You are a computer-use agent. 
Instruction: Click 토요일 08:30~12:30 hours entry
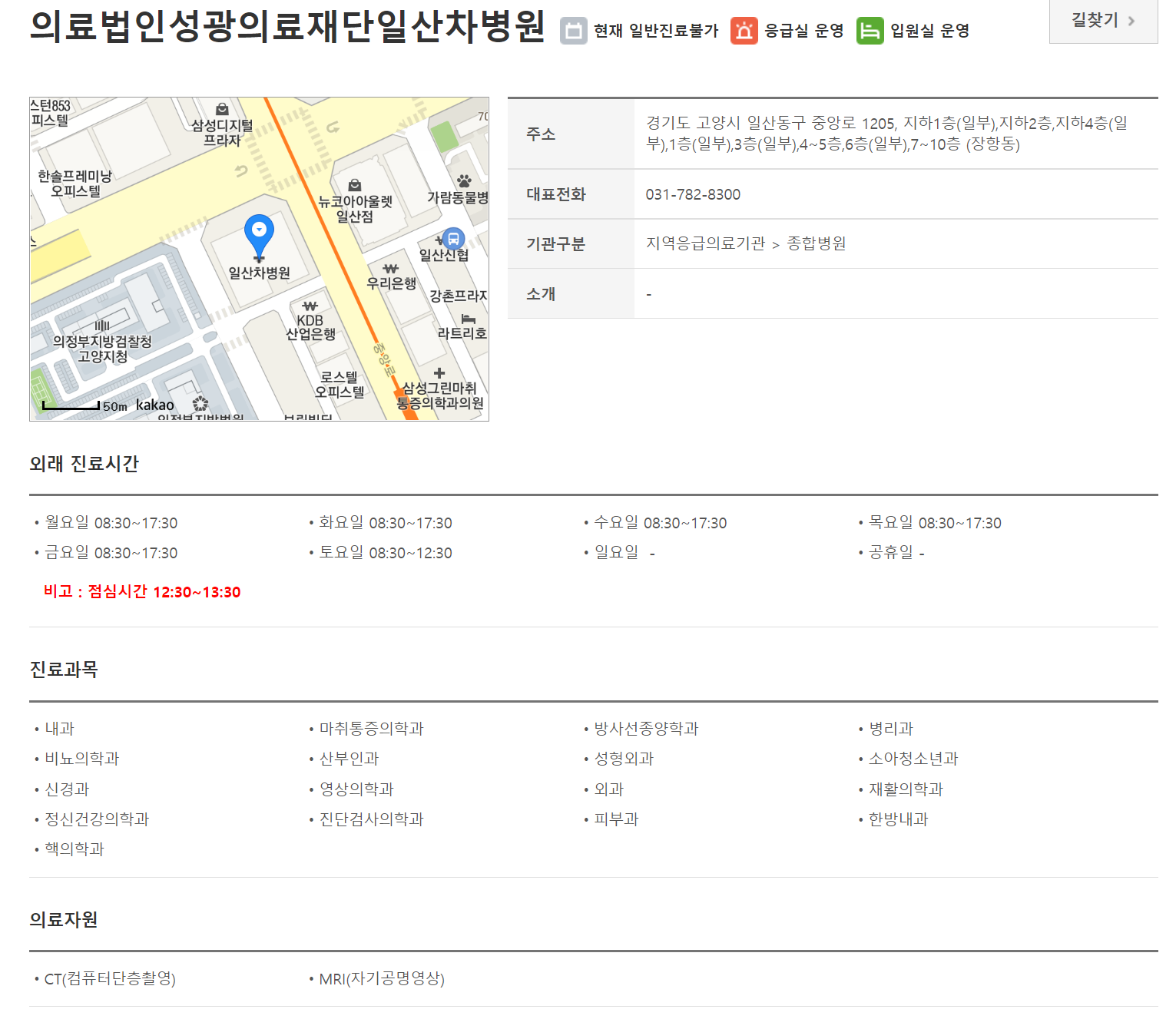click(386, 553)
